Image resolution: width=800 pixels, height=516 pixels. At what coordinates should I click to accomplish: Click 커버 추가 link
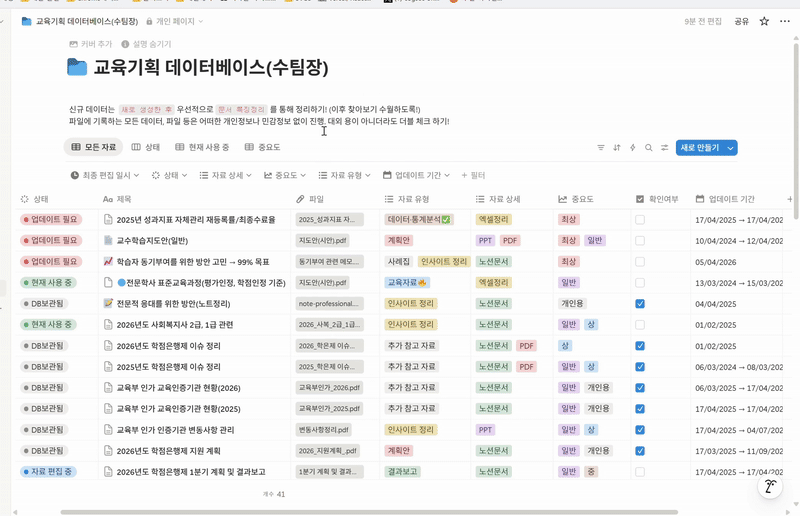91,44
